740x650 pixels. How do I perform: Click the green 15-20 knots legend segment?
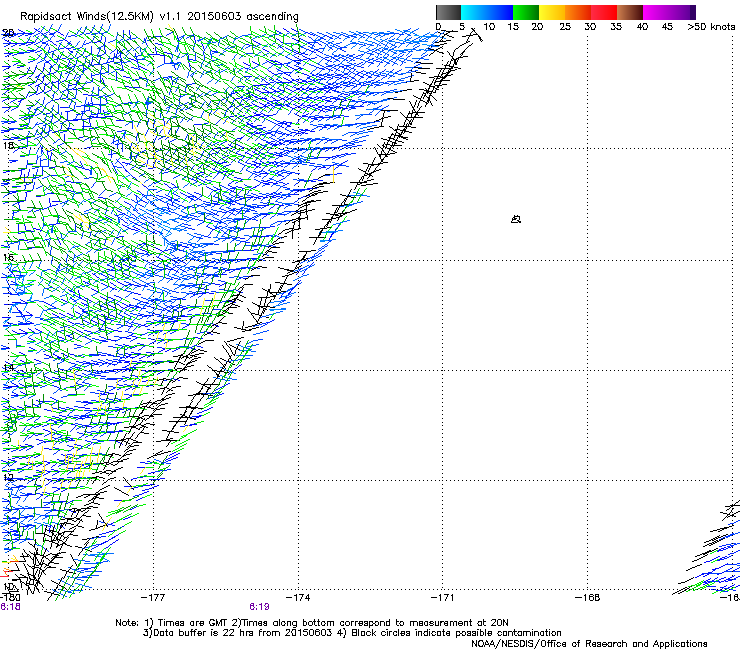click(526, 12)
